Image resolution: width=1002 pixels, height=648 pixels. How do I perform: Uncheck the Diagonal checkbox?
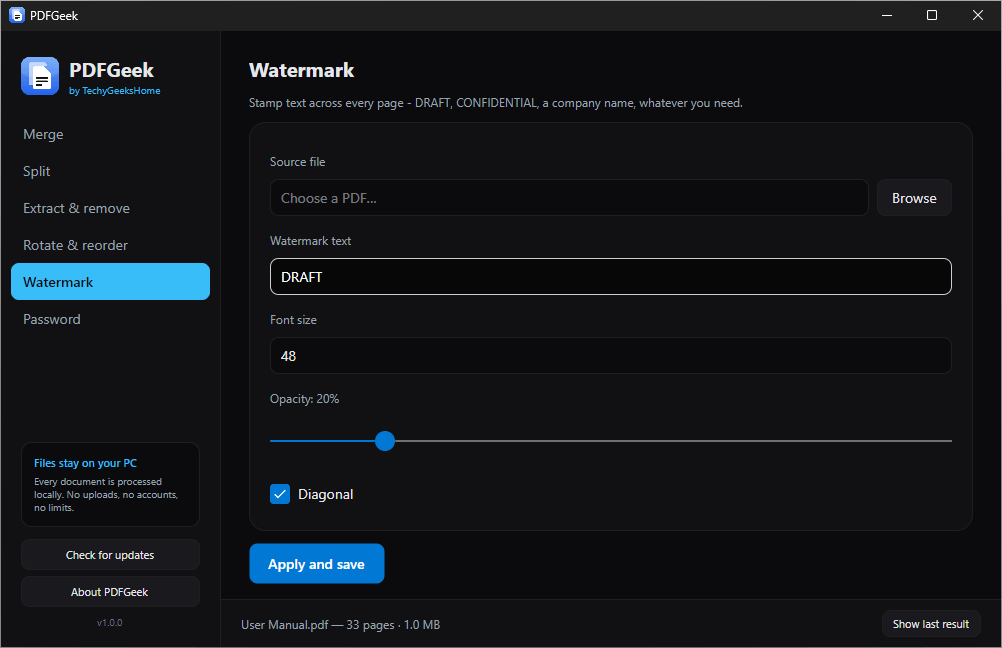click(280, 494)
